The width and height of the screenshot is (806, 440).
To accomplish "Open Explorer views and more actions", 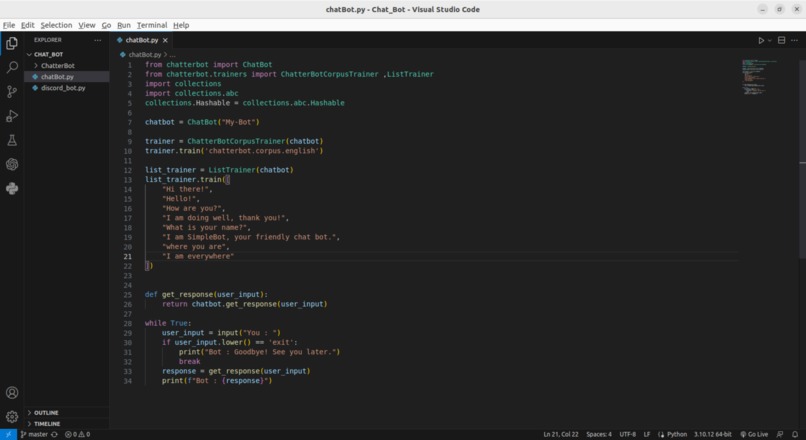I will [98, 40].
